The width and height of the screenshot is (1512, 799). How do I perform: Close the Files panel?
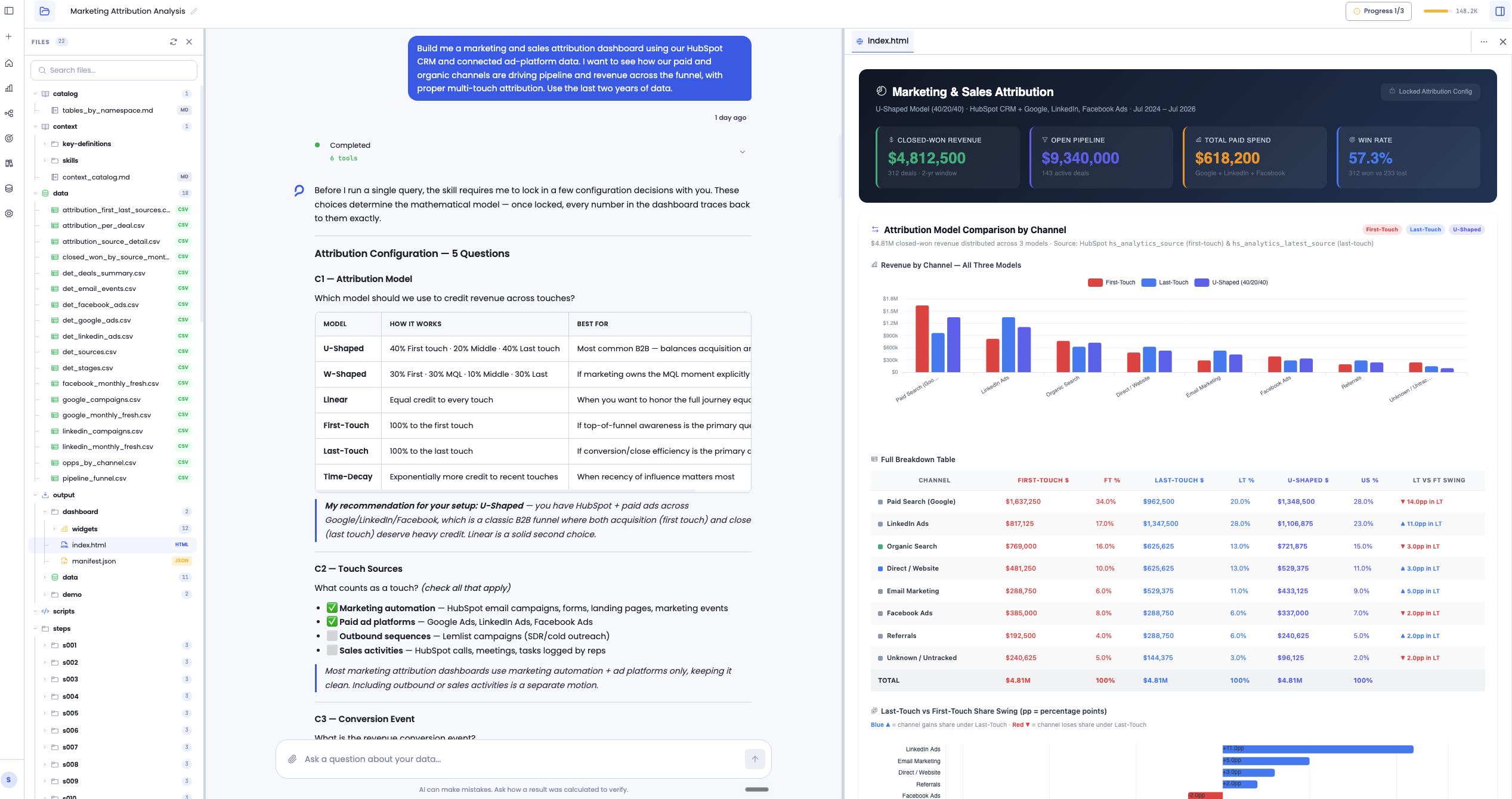(x=189, y=42)
